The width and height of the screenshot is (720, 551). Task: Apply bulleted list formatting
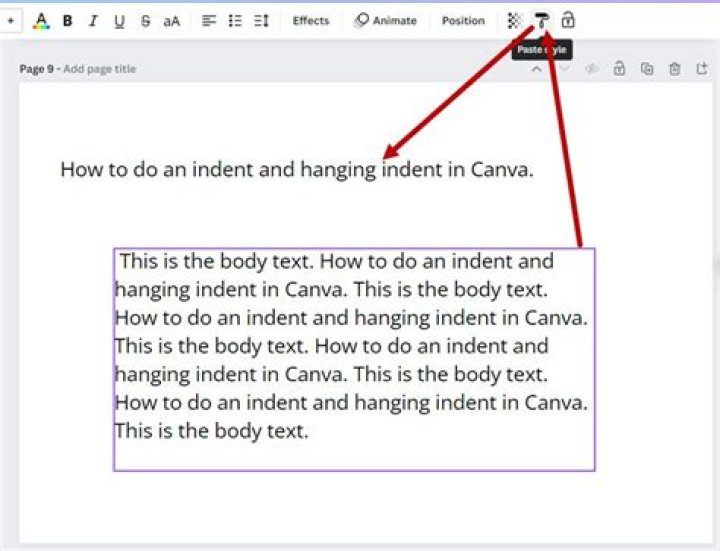point(235,21)
